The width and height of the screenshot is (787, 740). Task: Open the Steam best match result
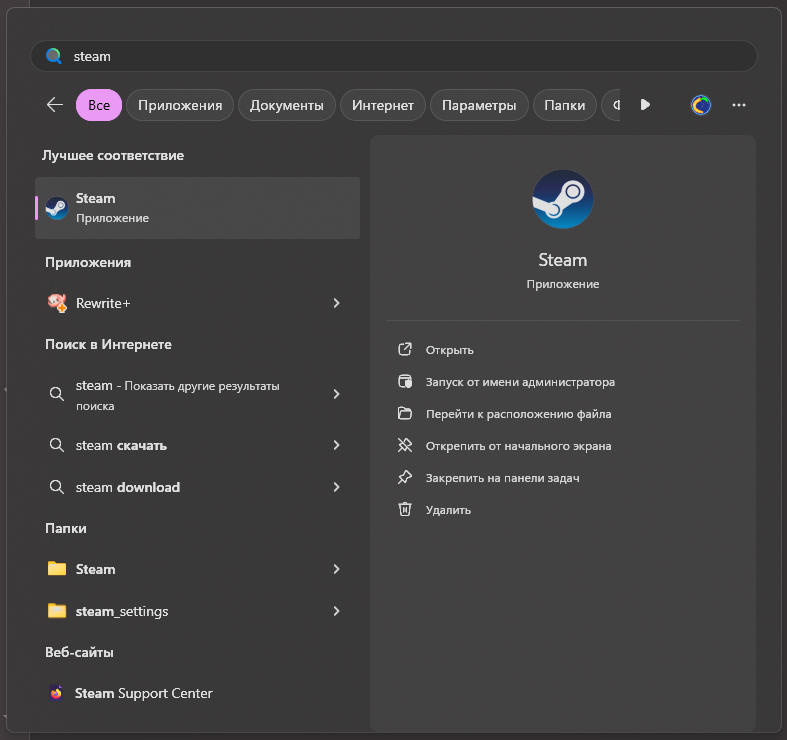(197, 208)
